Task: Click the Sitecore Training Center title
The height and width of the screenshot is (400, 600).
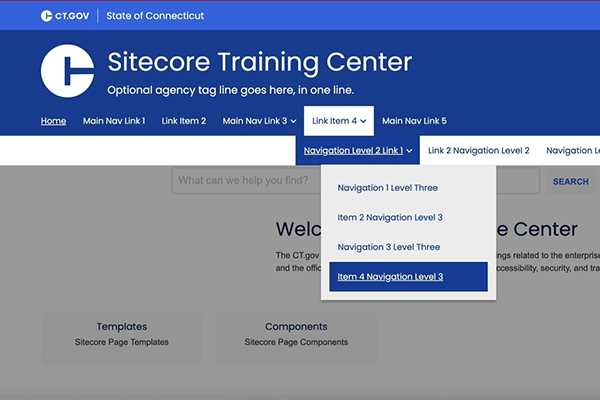Action: point(259,63)
